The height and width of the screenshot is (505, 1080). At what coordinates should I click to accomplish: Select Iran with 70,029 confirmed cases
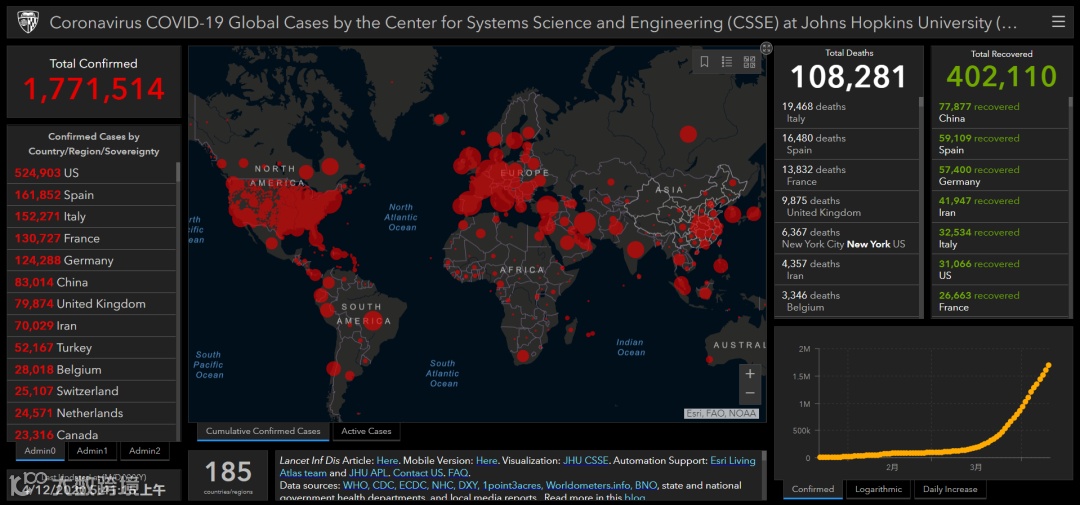[94, 326]
